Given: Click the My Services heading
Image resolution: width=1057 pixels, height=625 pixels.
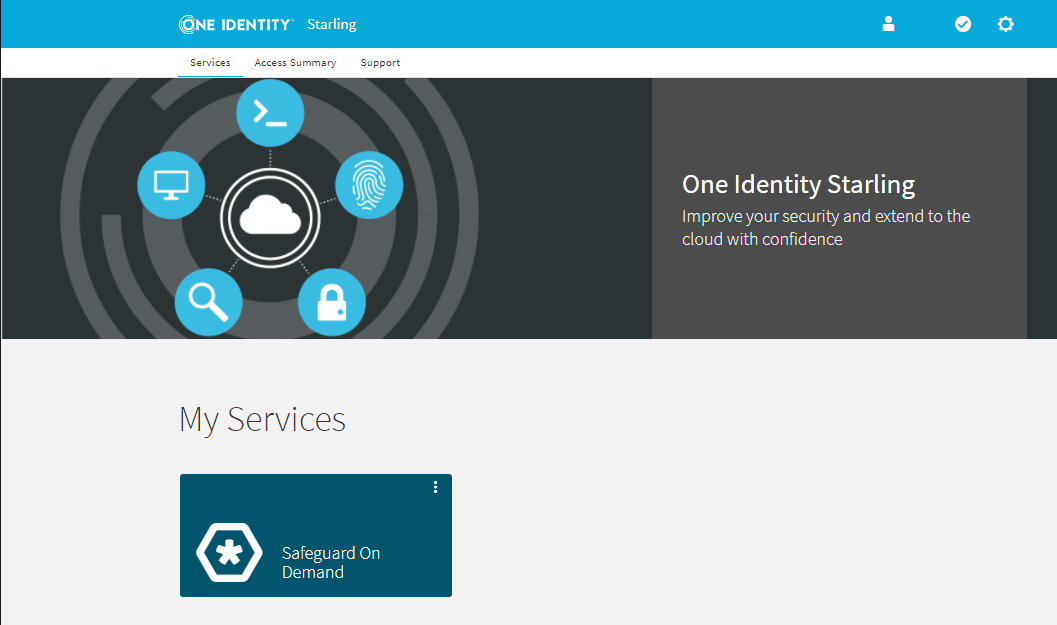Looking at the screenshot, I should click(x=262, y=419).
